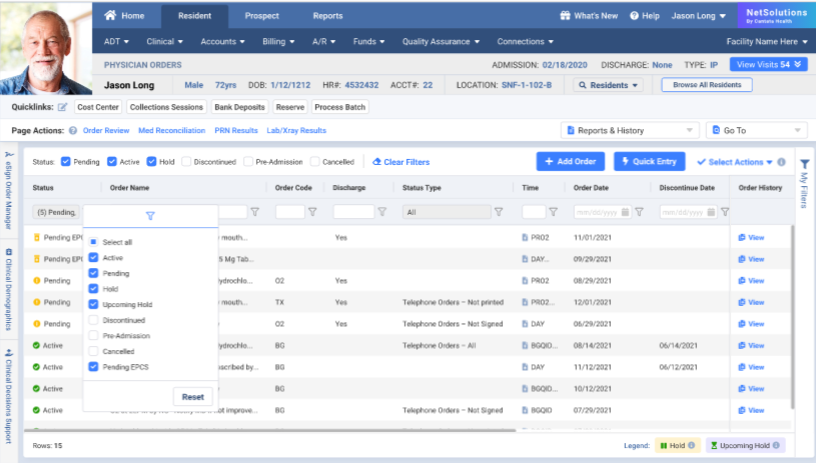Open the My Filters side panel icon
The image size is (816, 463).
tap(805, 165)
